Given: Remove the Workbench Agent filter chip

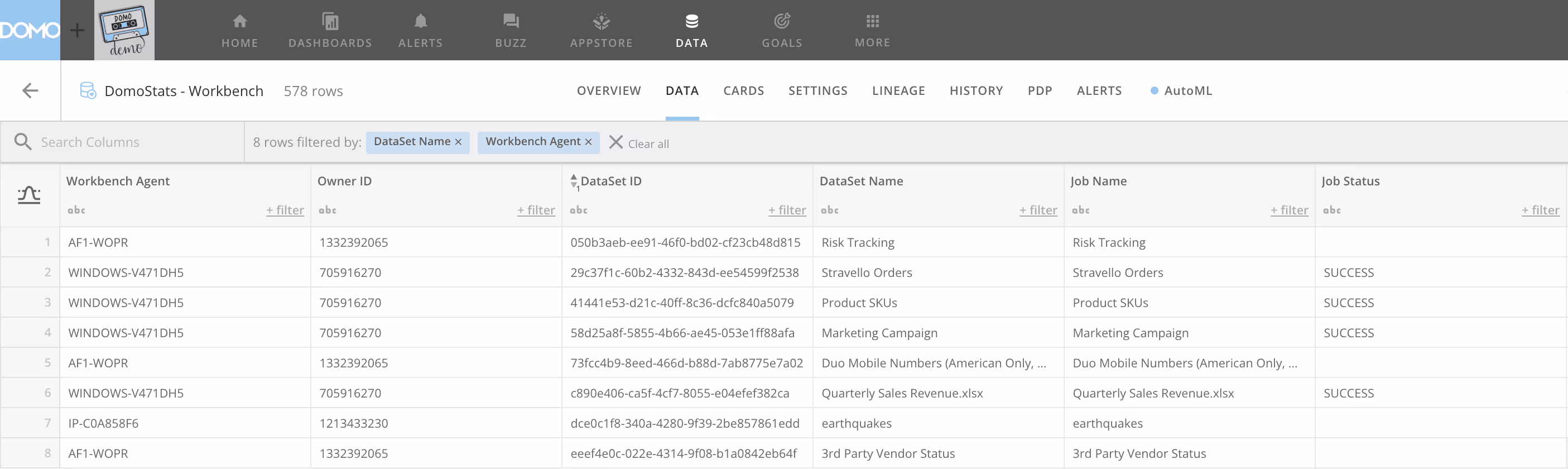Looking at the screenshot, I should (x=588, y=142).
